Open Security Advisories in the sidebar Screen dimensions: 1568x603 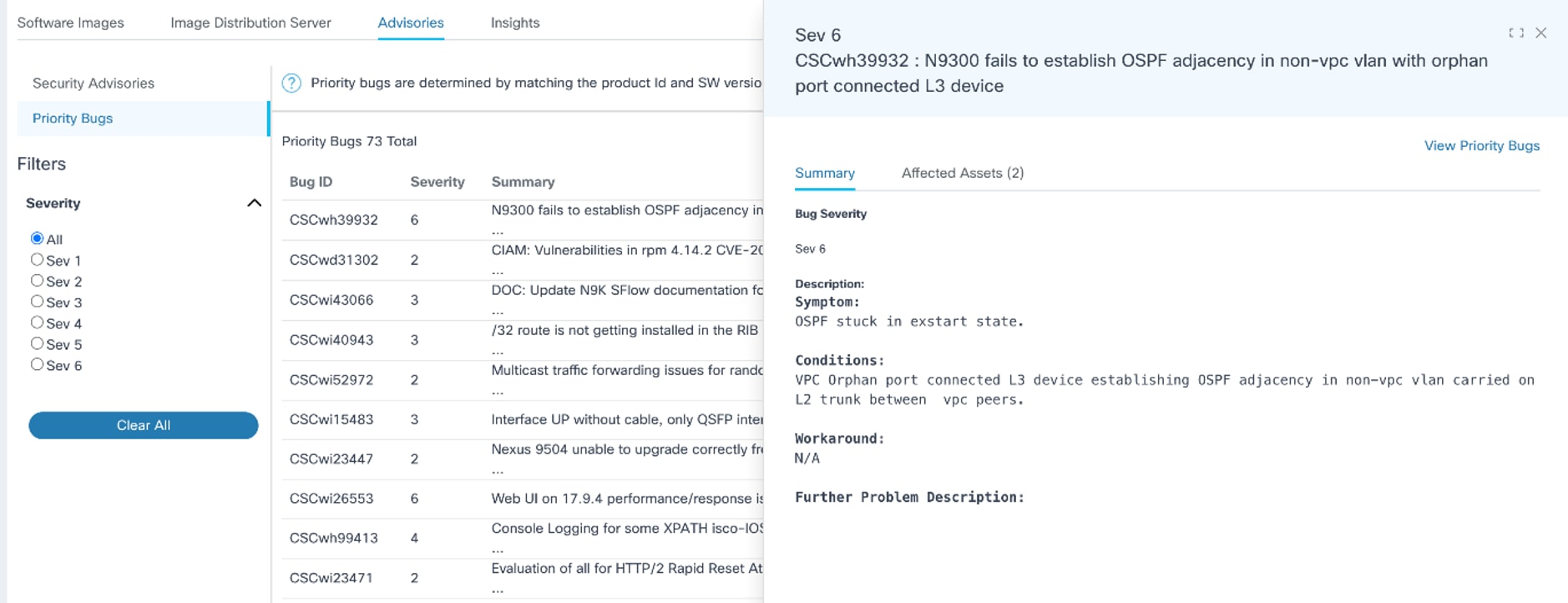tap(94, 84)
